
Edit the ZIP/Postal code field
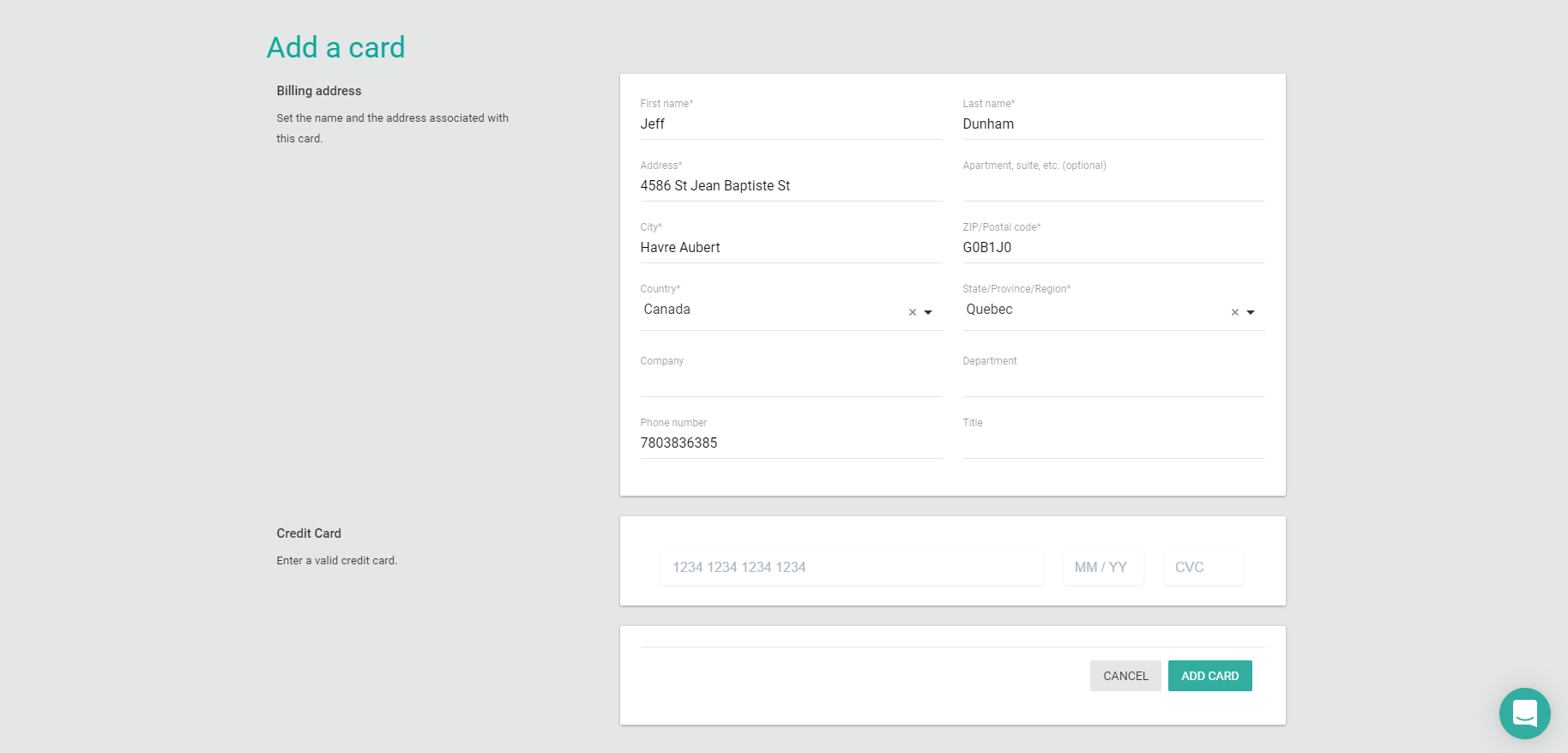(1112, 248)
